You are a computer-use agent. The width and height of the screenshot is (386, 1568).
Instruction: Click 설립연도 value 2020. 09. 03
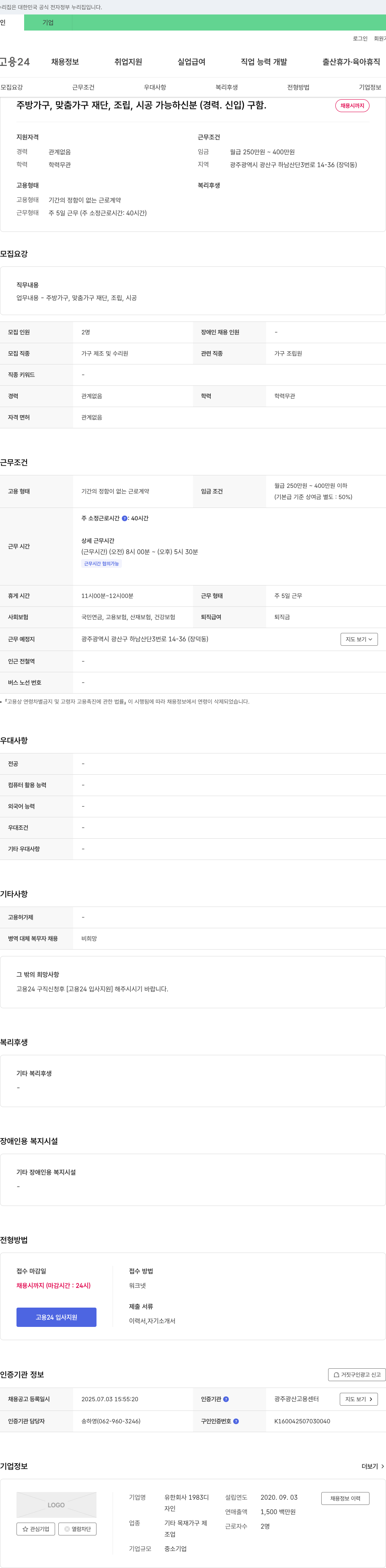point(279,1497)
